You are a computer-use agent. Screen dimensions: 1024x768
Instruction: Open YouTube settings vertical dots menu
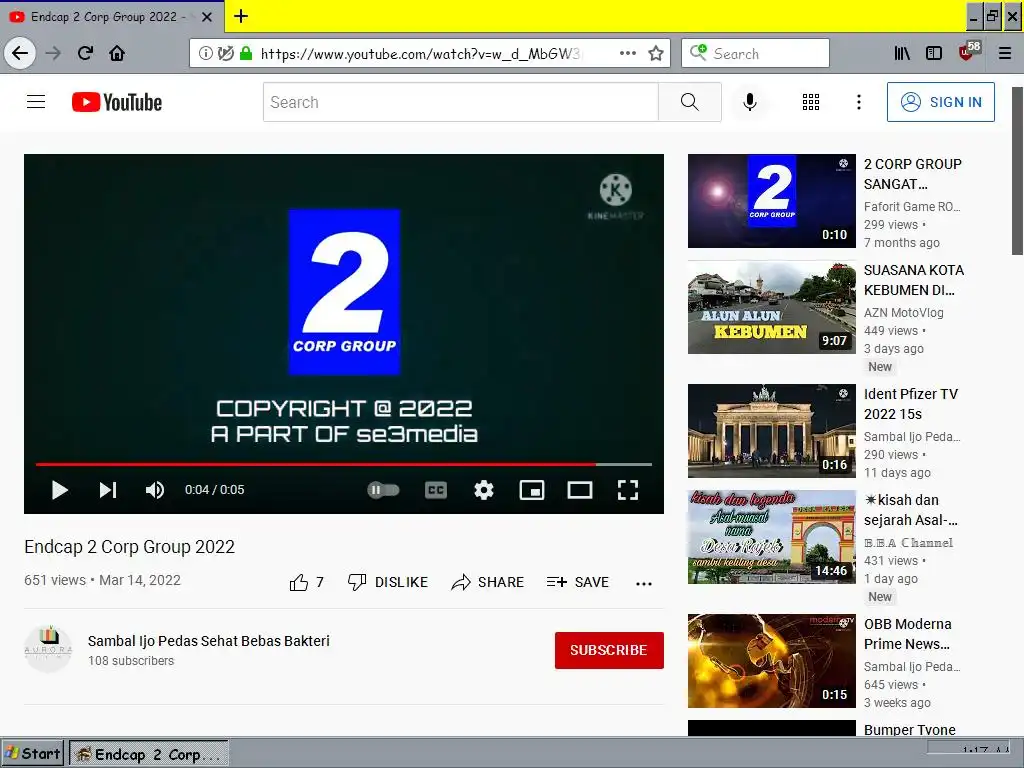tap(859, 102)
